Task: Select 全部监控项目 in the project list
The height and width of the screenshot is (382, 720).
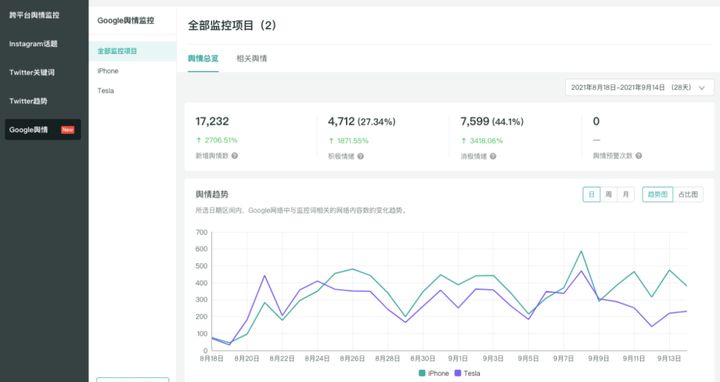Action: (x=133, y=51)
